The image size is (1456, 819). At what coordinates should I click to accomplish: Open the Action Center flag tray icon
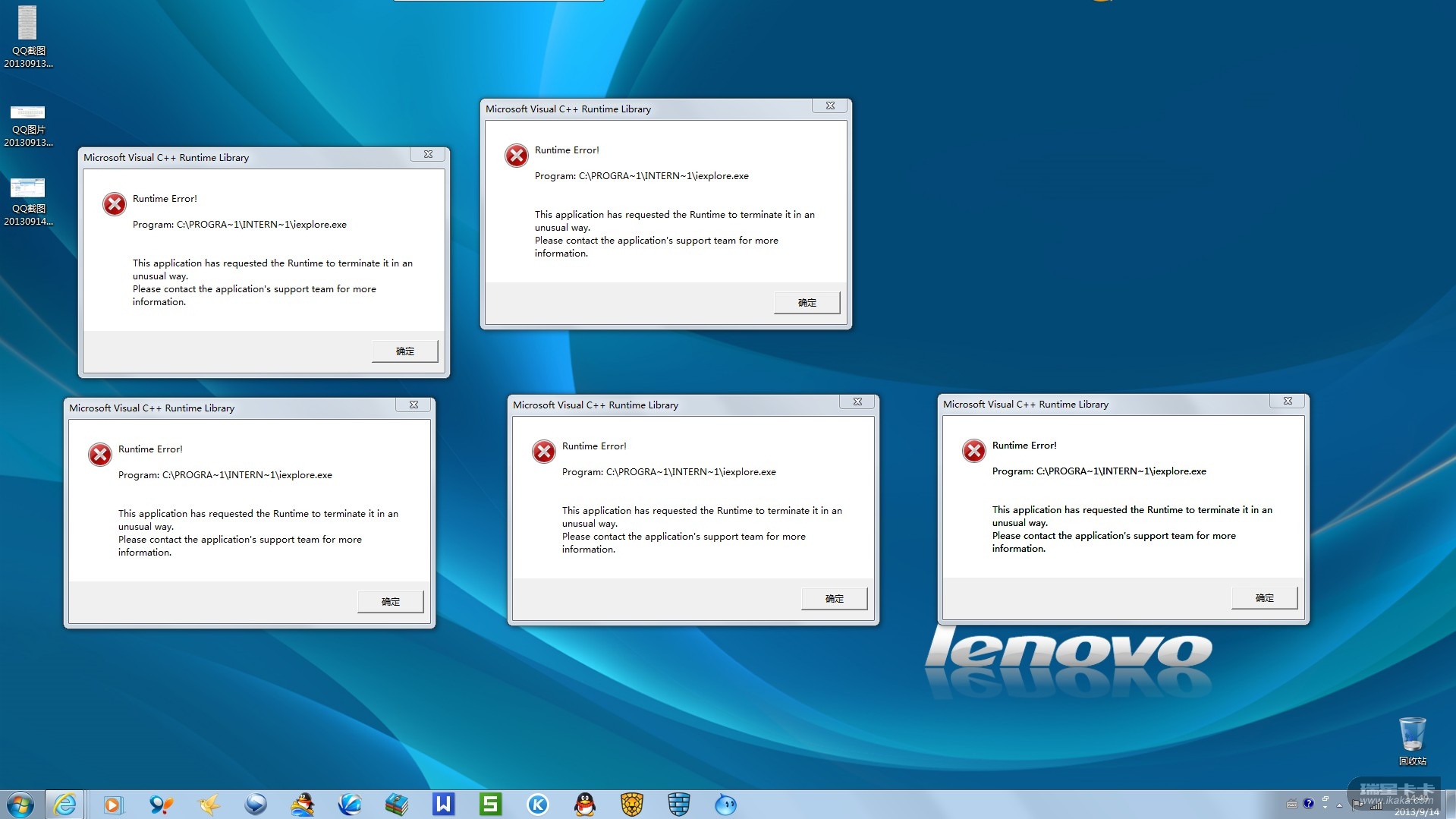1356,805
